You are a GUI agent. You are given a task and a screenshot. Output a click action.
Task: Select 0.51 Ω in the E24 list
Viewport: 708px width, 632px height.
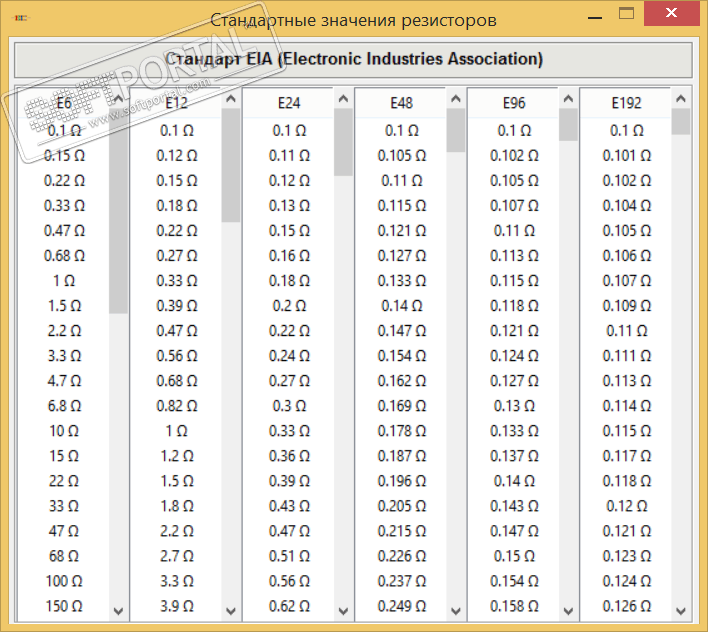289,556
